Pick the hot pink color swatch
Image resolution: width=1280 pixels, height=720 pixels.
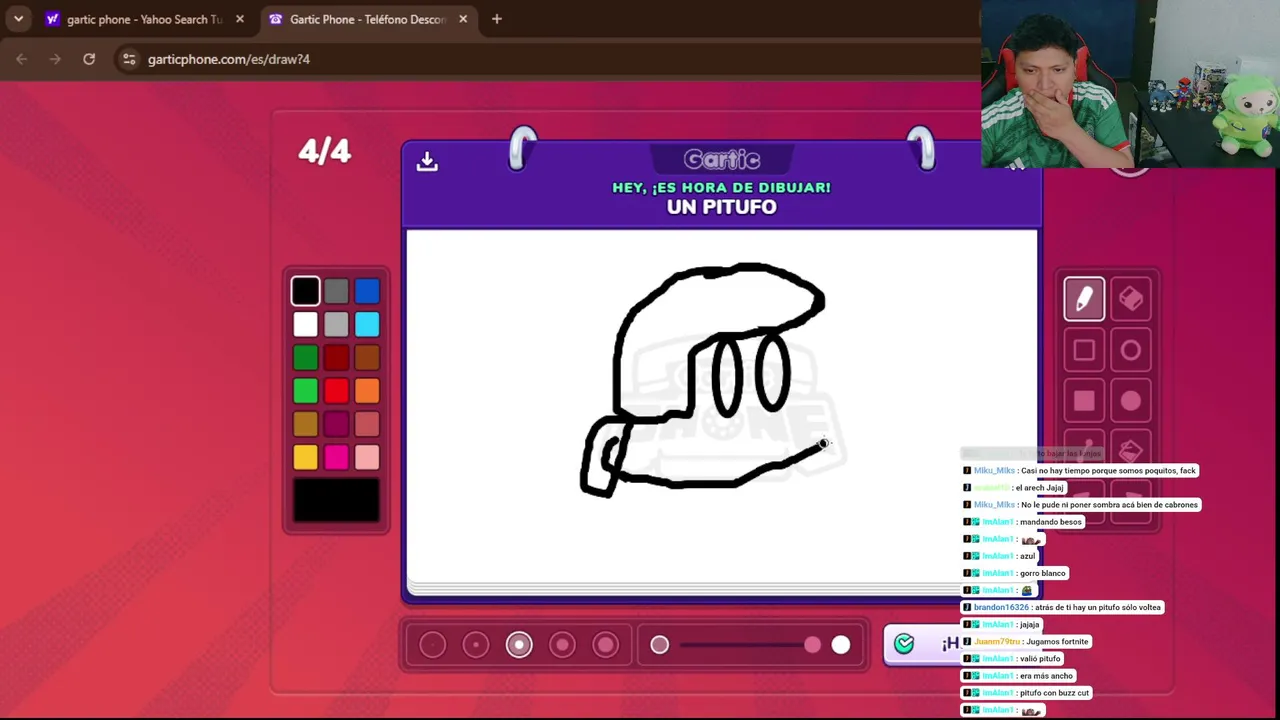pos(336,457)
